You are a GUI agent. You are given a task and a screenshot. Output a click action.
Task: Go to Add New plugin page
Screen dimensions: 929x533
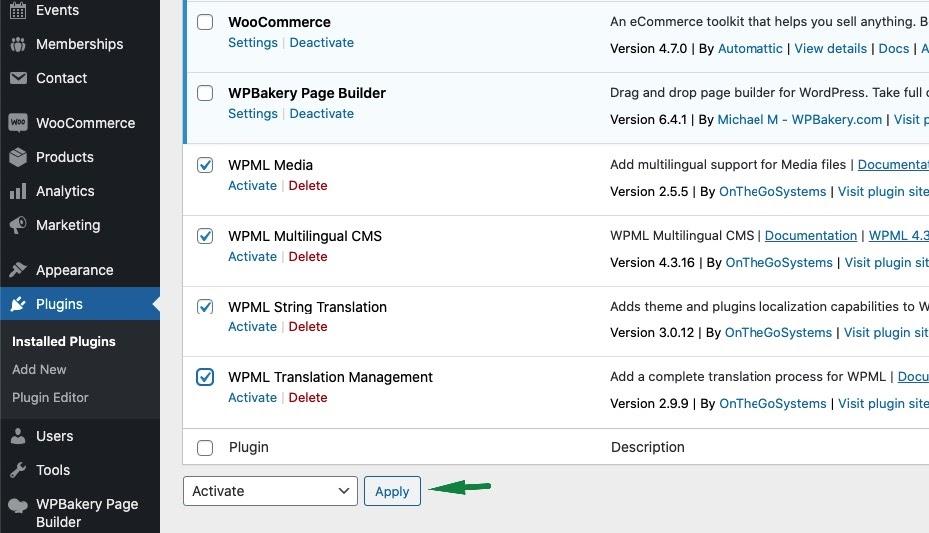39,369
